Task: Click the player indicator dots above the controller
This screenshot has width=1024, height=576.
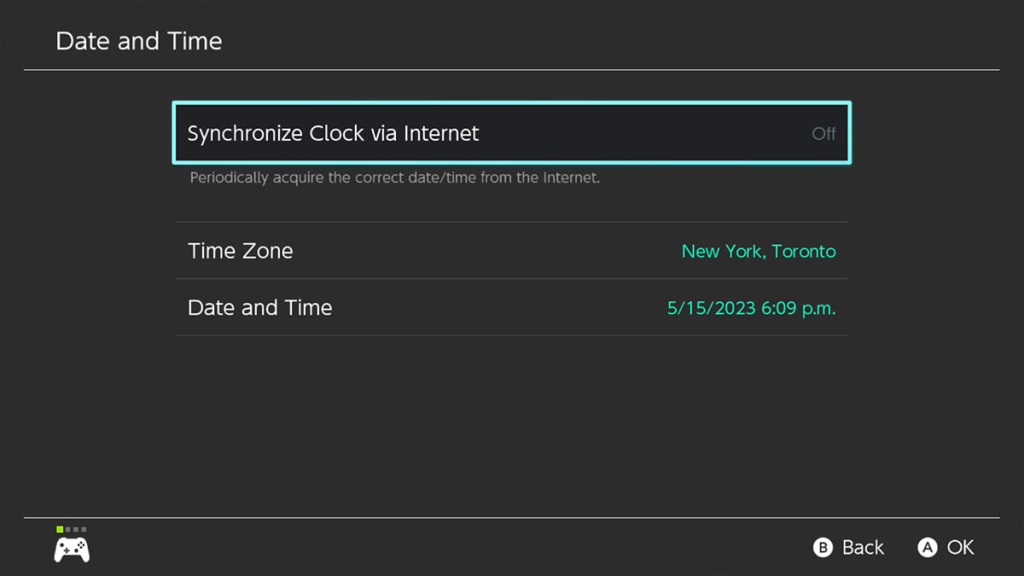Action: pos(71,529)
